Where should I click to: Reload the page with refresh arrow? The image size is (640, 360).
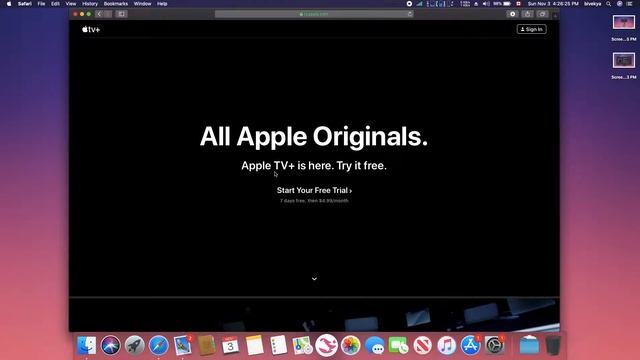point(410,14)
